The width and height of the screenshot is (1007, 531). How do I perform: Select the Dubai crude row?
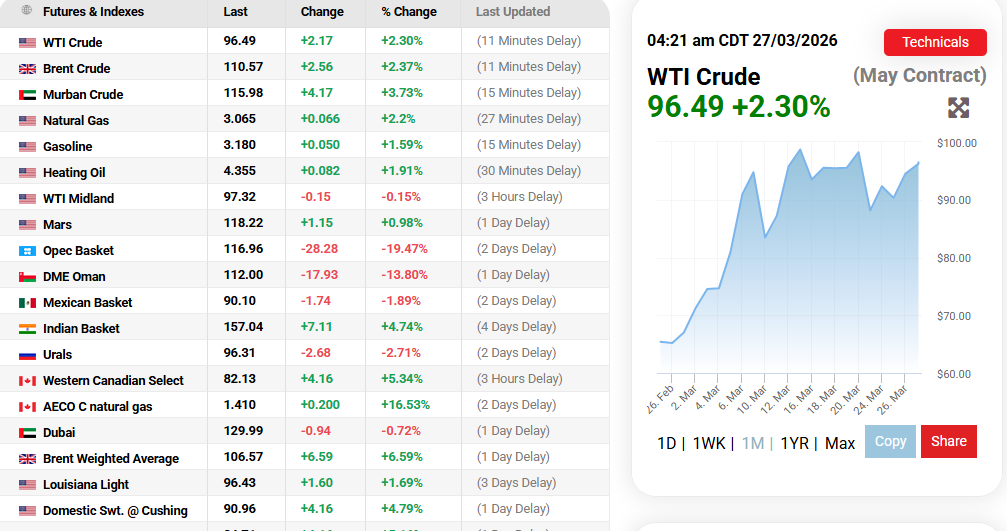[59, 432]
